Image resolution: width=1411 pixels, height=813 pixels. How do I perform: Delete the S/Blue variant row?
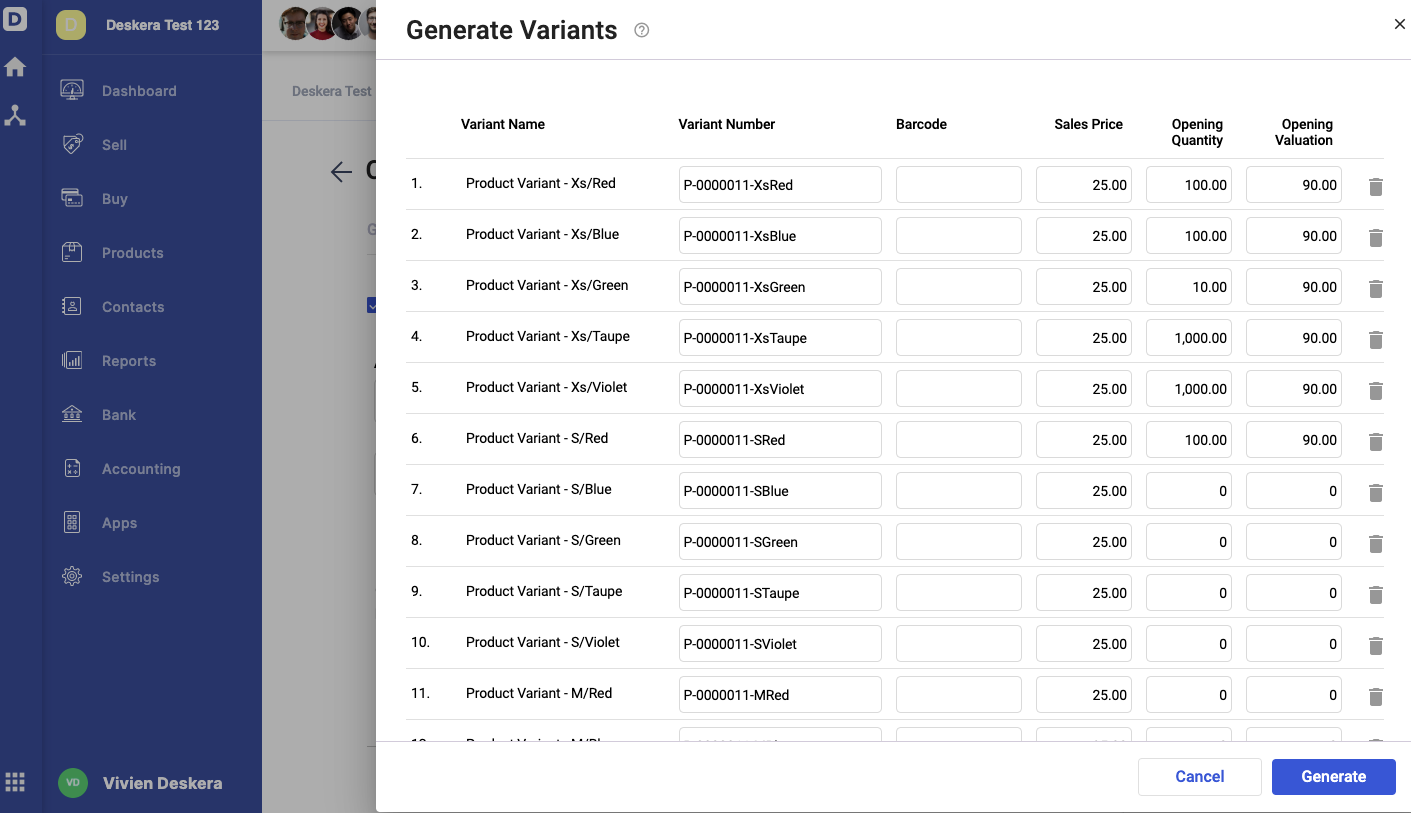(x=1376, y=493)
